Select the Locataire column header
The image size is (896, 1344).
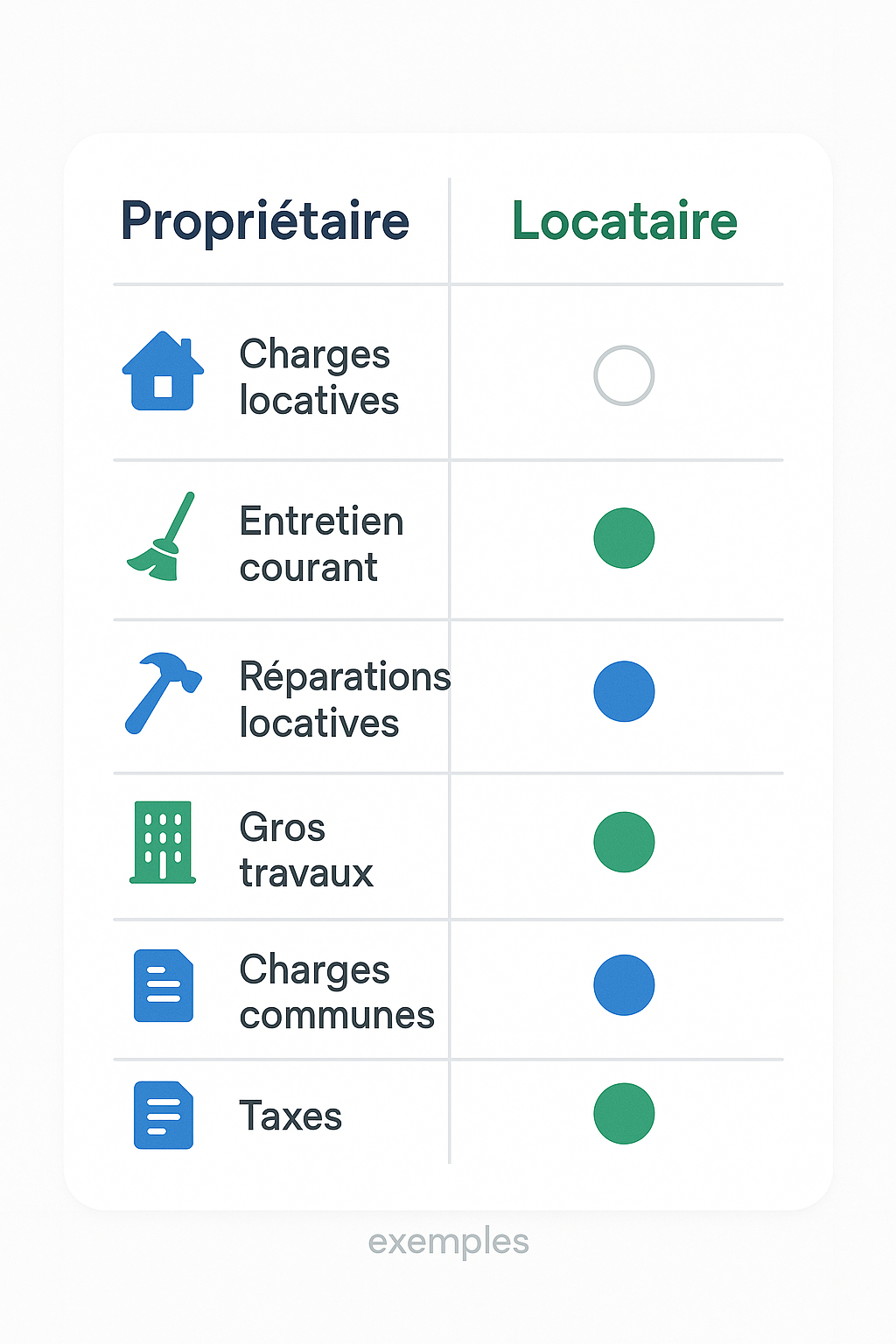coord(625,221)
